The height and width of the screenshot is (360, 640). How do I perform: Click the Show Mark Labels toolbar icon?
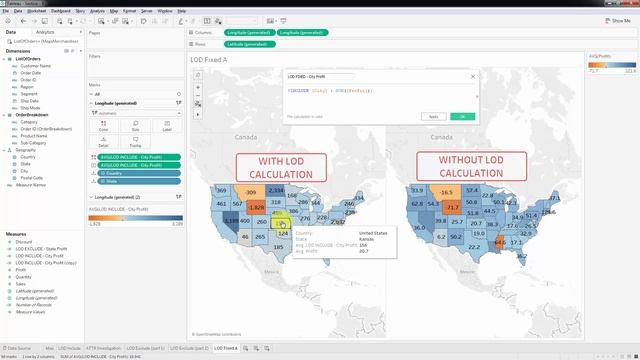click(207, 21)
